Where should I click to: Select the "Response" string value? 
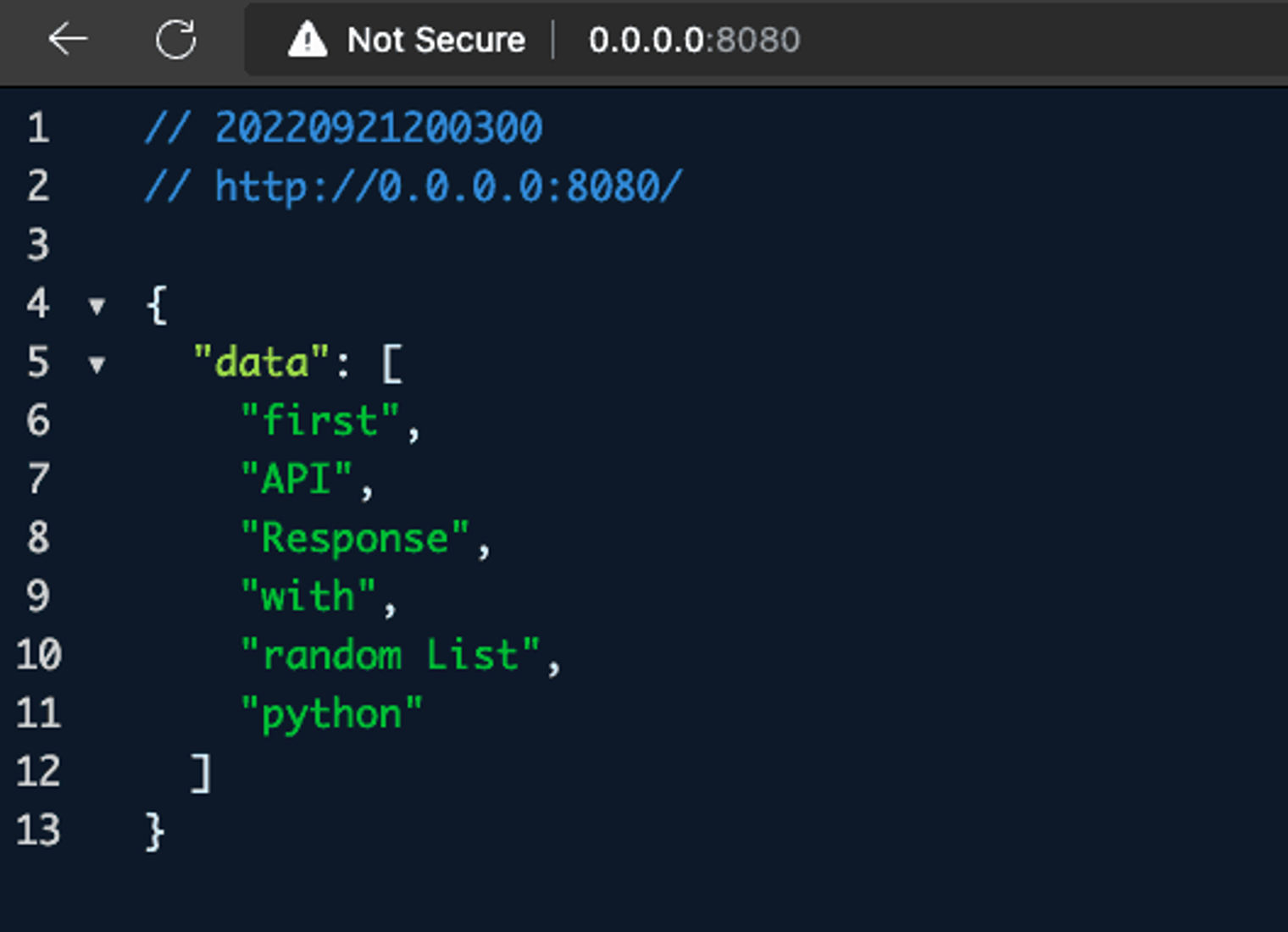pyautogui.click(x=354, y=537)
